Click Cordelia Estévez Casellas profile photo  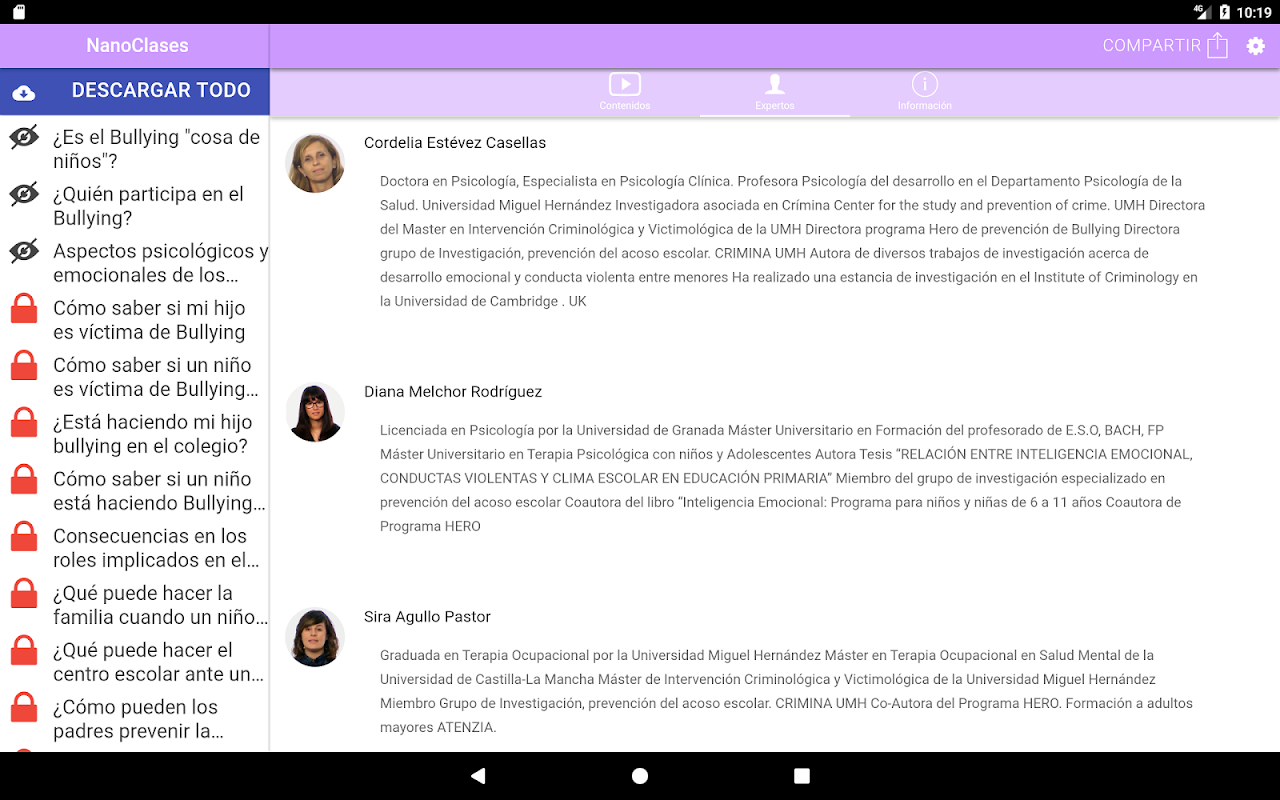point(315,163)
